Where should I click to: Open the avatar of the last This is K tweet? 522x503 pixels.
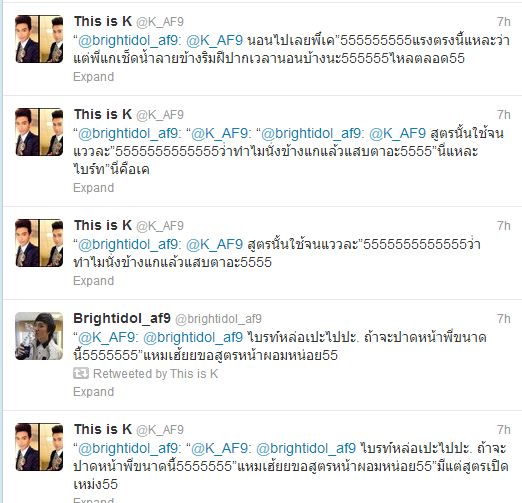tap(39, 447)
